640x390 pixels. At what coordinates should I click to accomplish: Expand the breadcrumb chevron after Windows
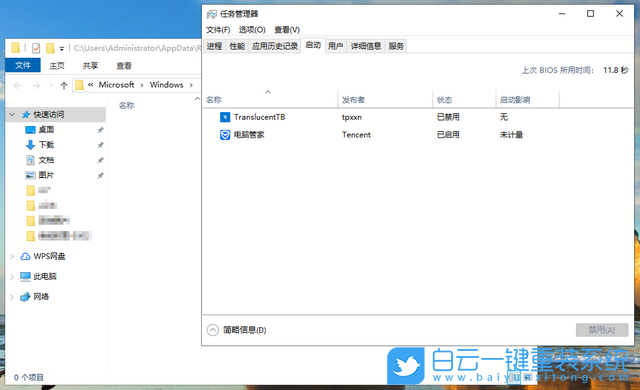point(191,85)
